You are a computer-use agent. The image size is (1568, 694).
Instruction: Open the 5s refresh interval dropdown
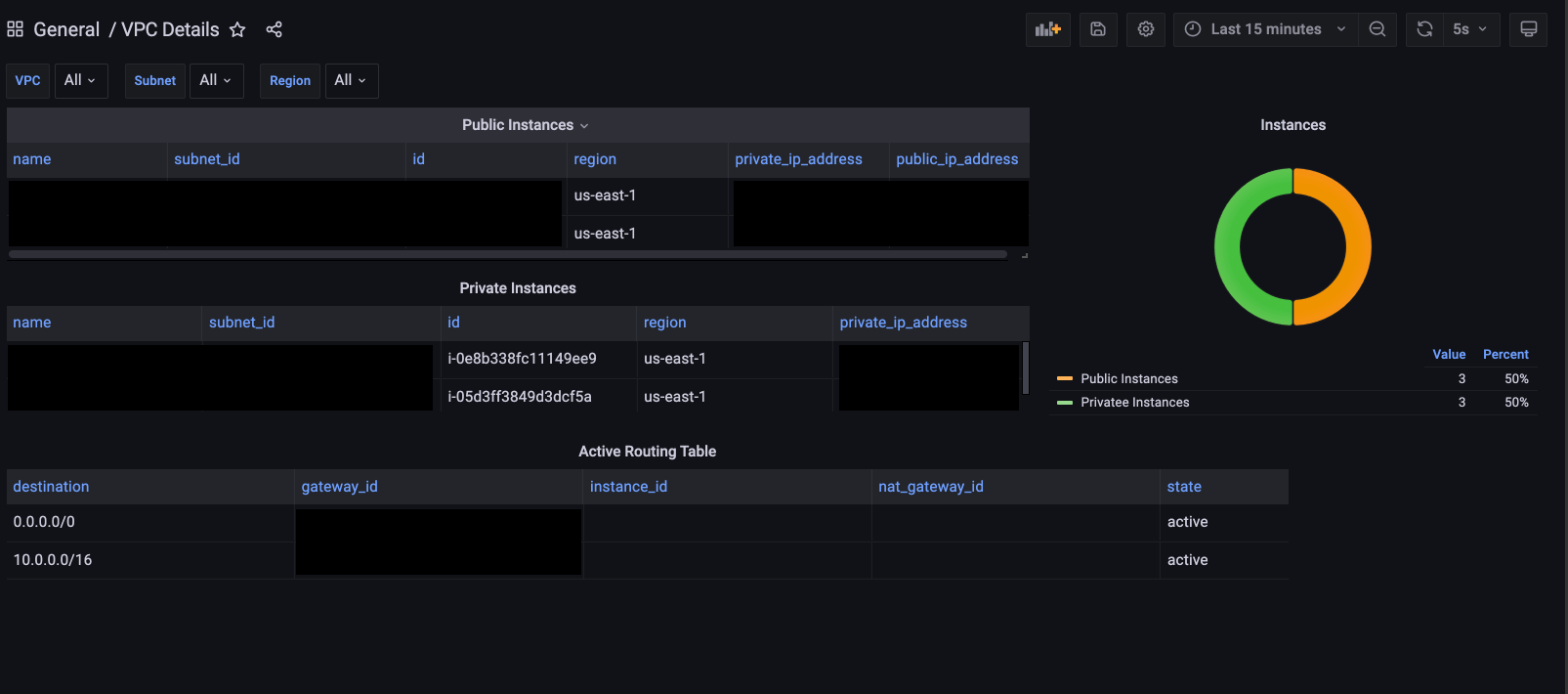1470,29
